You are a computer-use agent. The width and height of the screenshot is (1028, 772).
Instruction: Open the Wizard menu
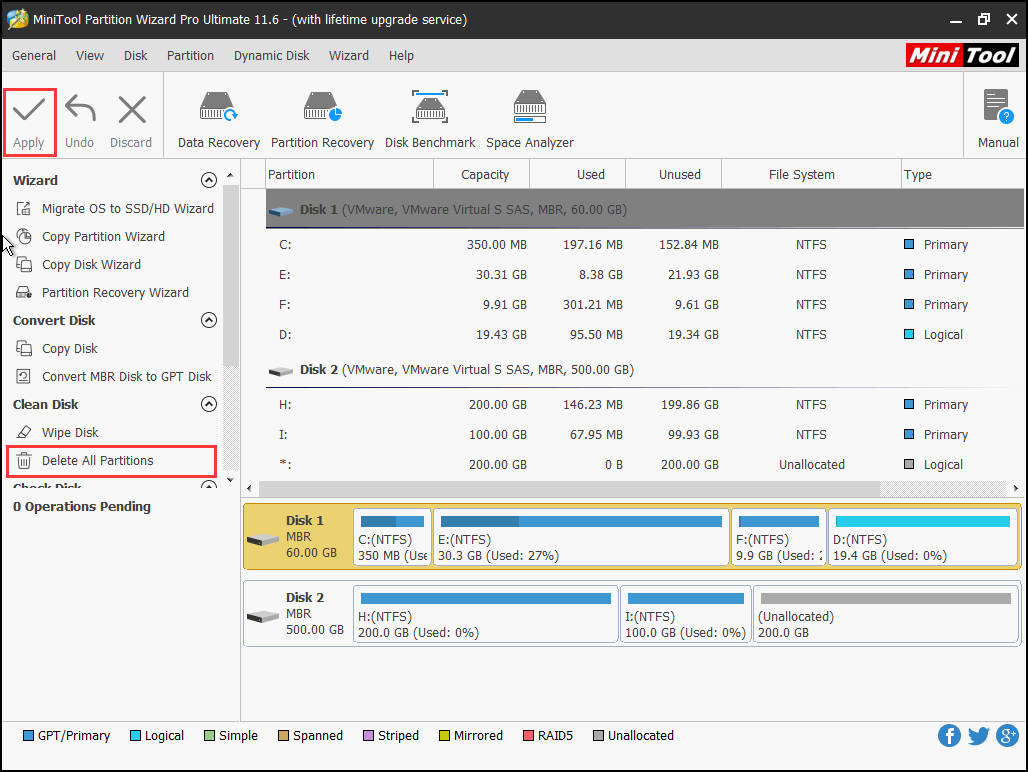349,56
